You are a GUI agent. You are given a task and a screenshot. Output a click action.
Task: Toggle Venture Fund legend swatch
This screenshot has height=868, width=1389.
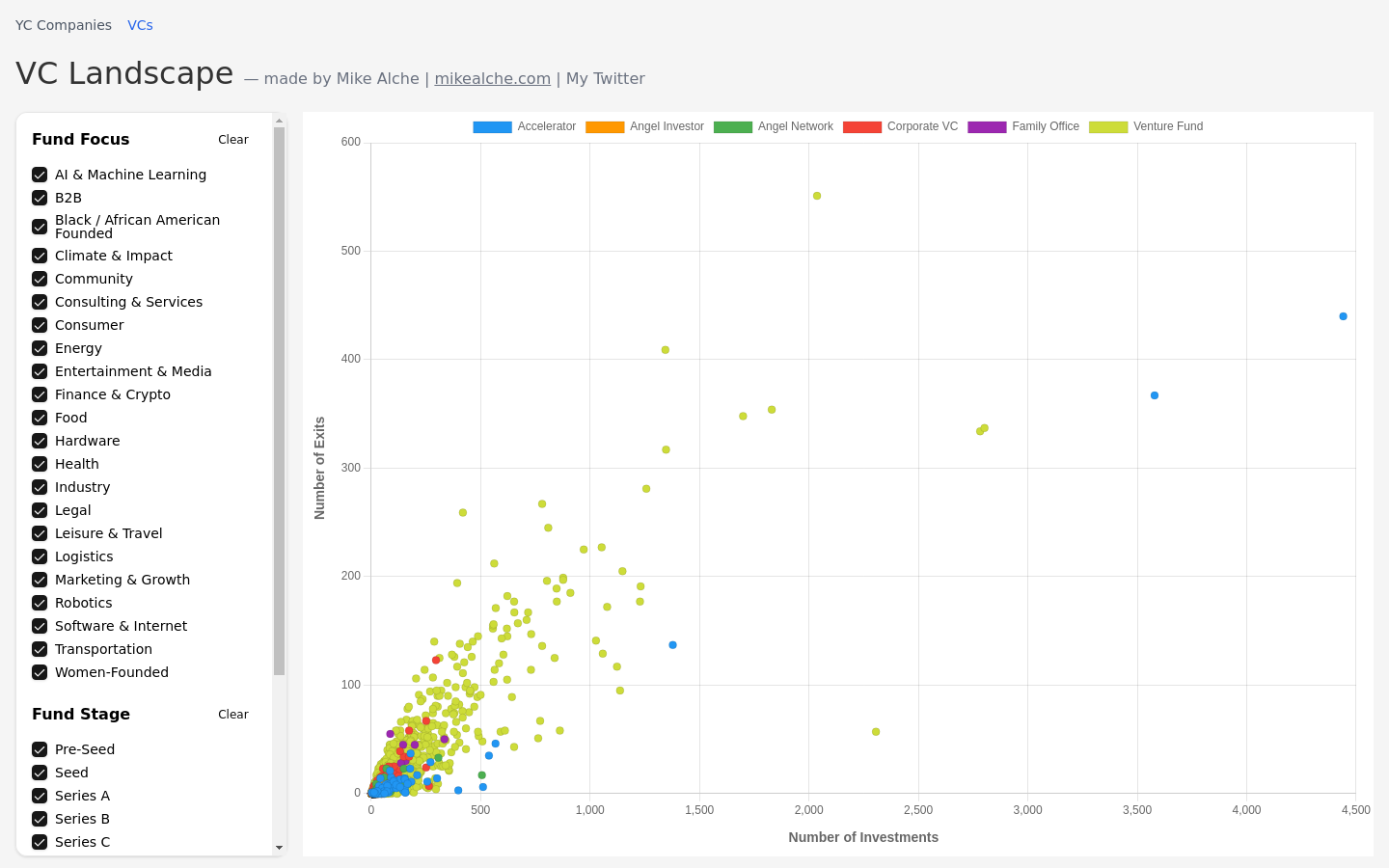(1108, 127)
